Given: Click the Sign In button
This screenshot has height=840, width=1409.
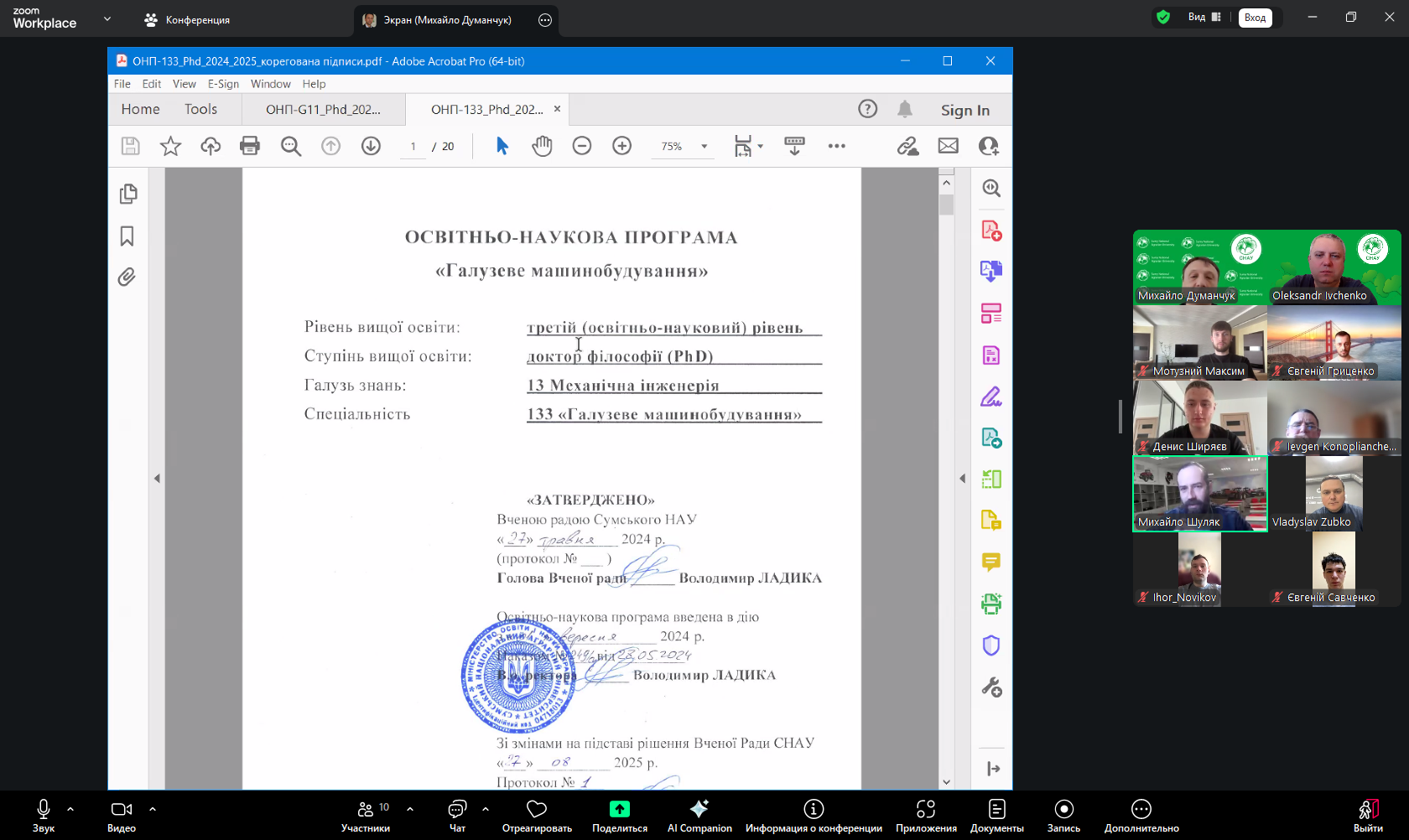Looking at the screenshot, I should [964, 110].
